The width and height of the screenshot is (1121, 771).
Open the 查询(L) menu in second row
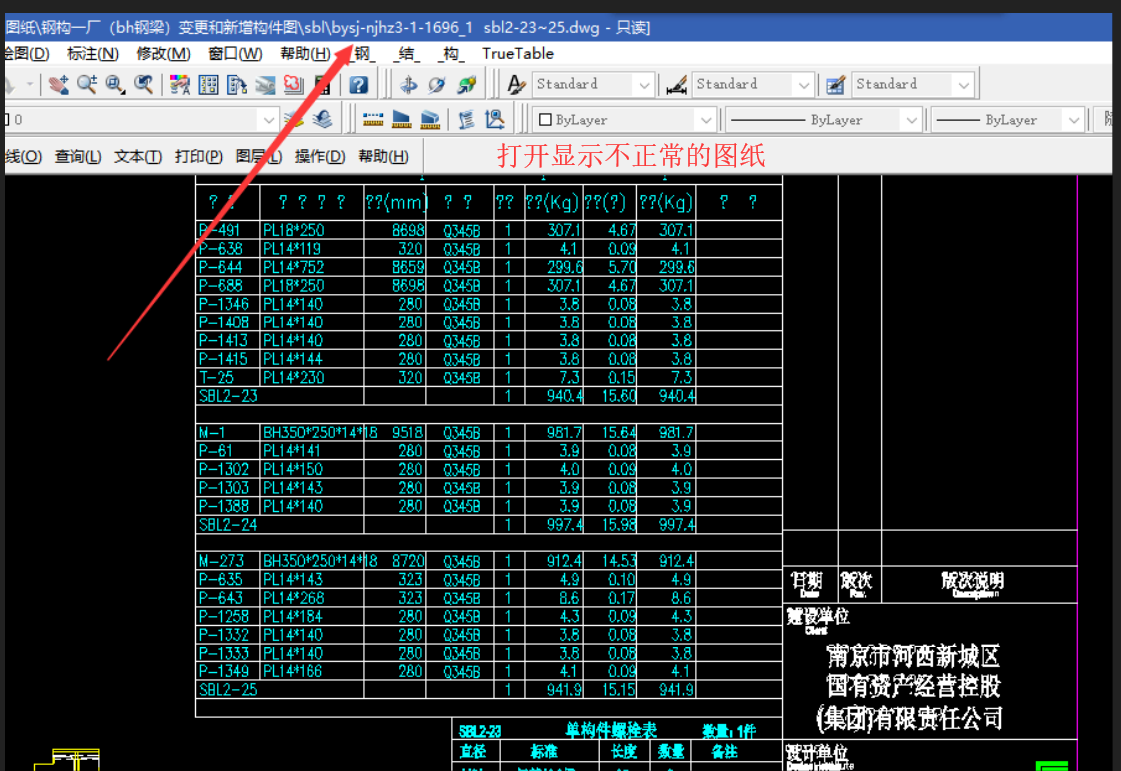point(78,156)
